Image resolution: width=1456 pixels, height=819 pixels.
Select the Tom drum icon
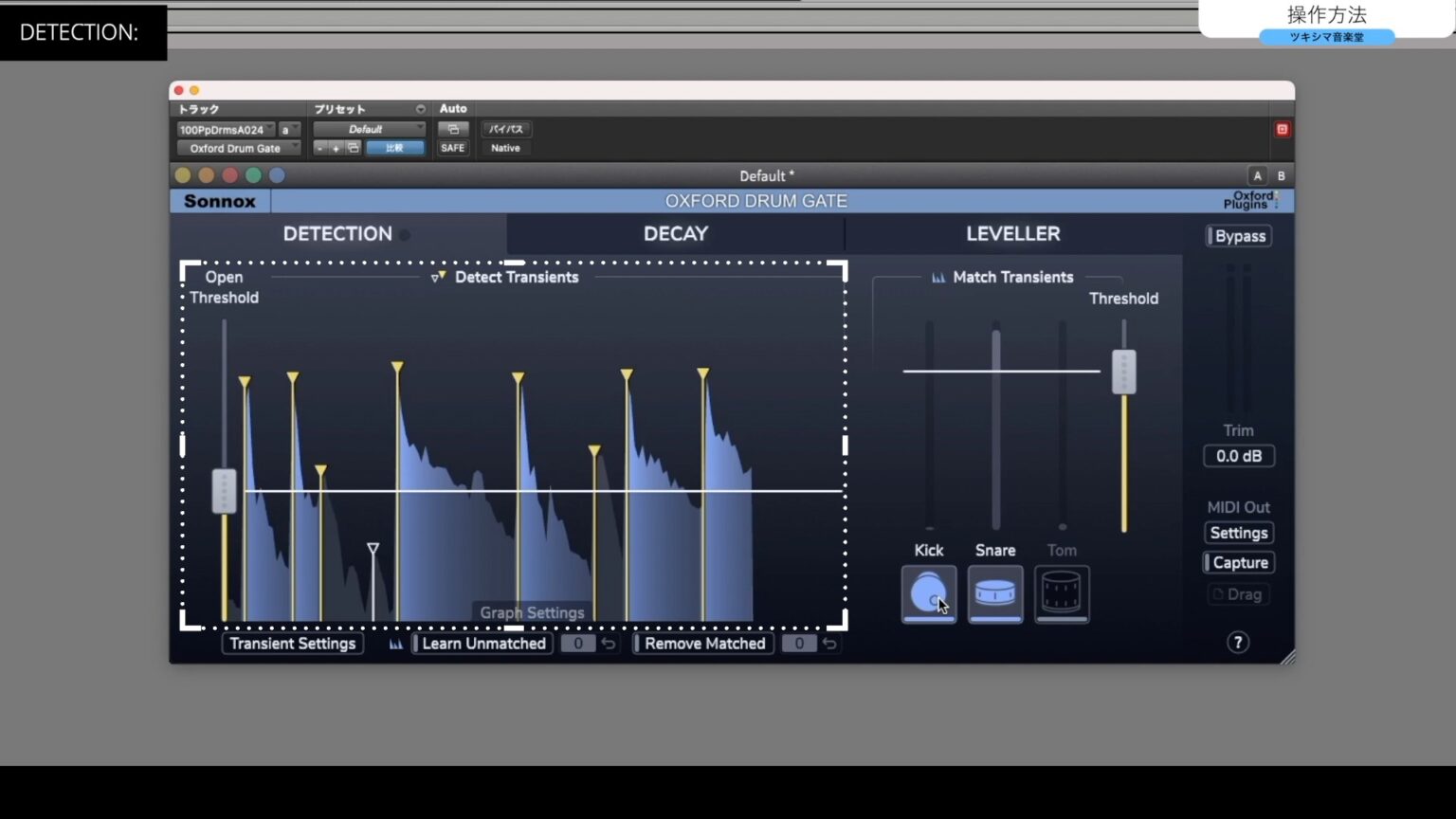click(1061, 594)
